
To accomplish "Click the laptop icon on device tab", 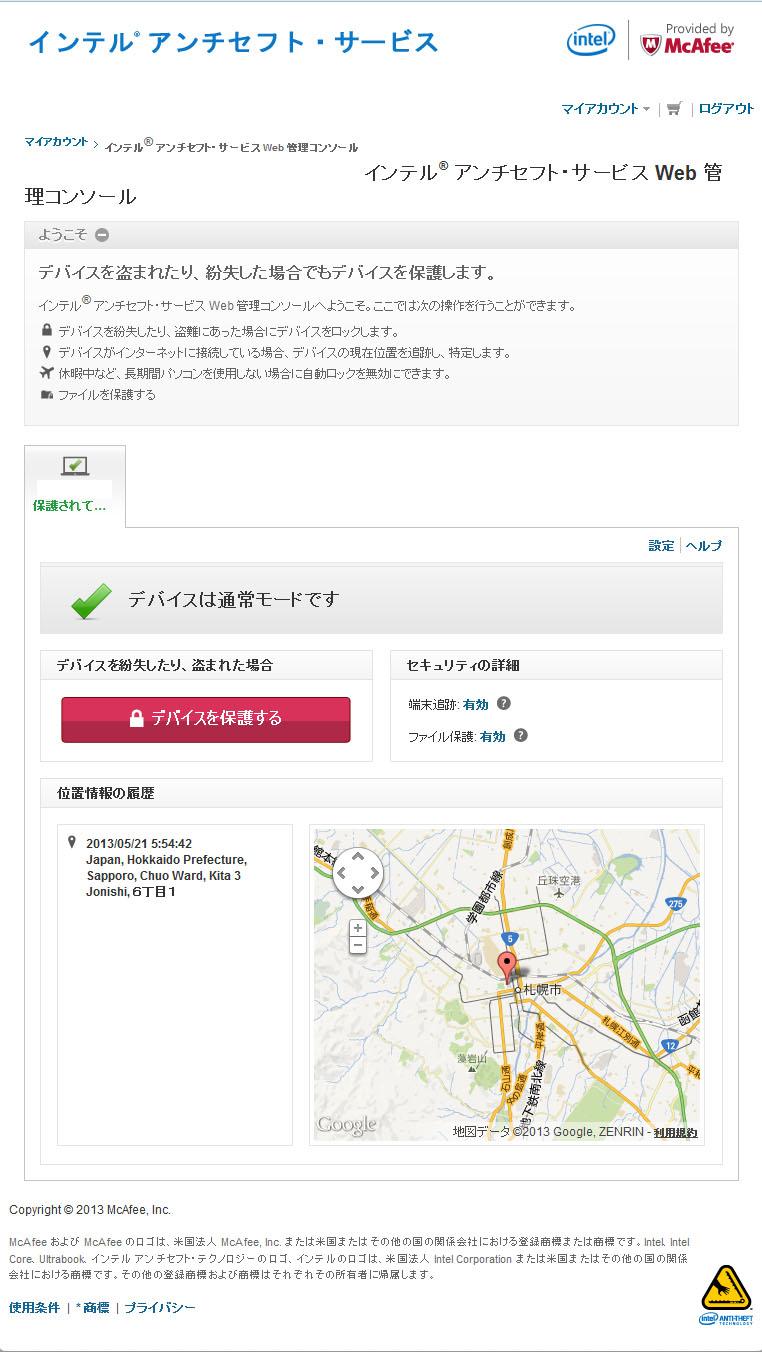I will click(x=75, y=466).
